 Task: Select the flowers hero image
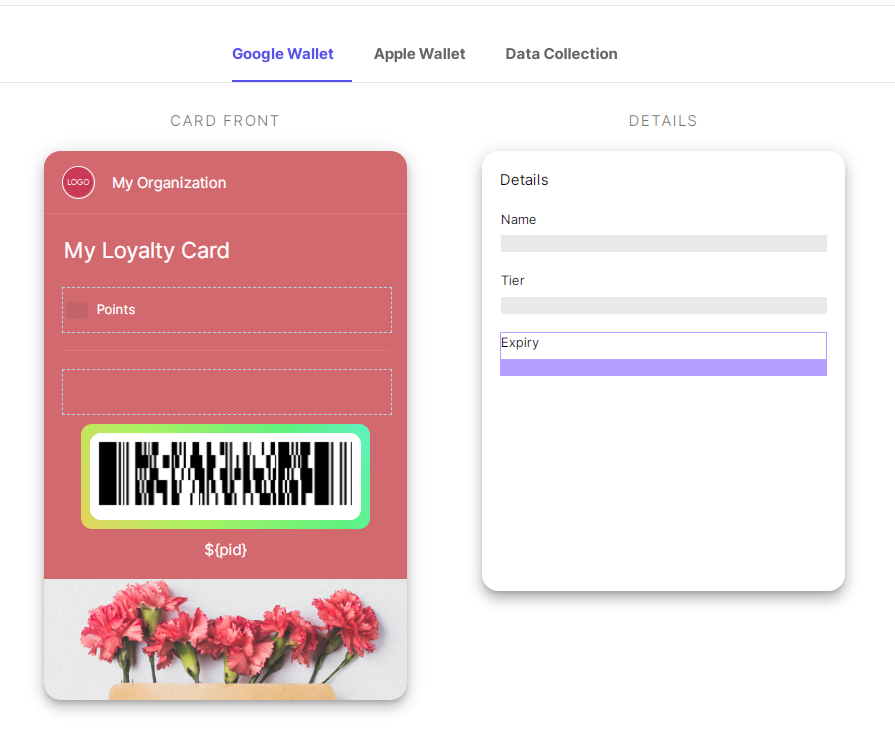coord(225,640)
